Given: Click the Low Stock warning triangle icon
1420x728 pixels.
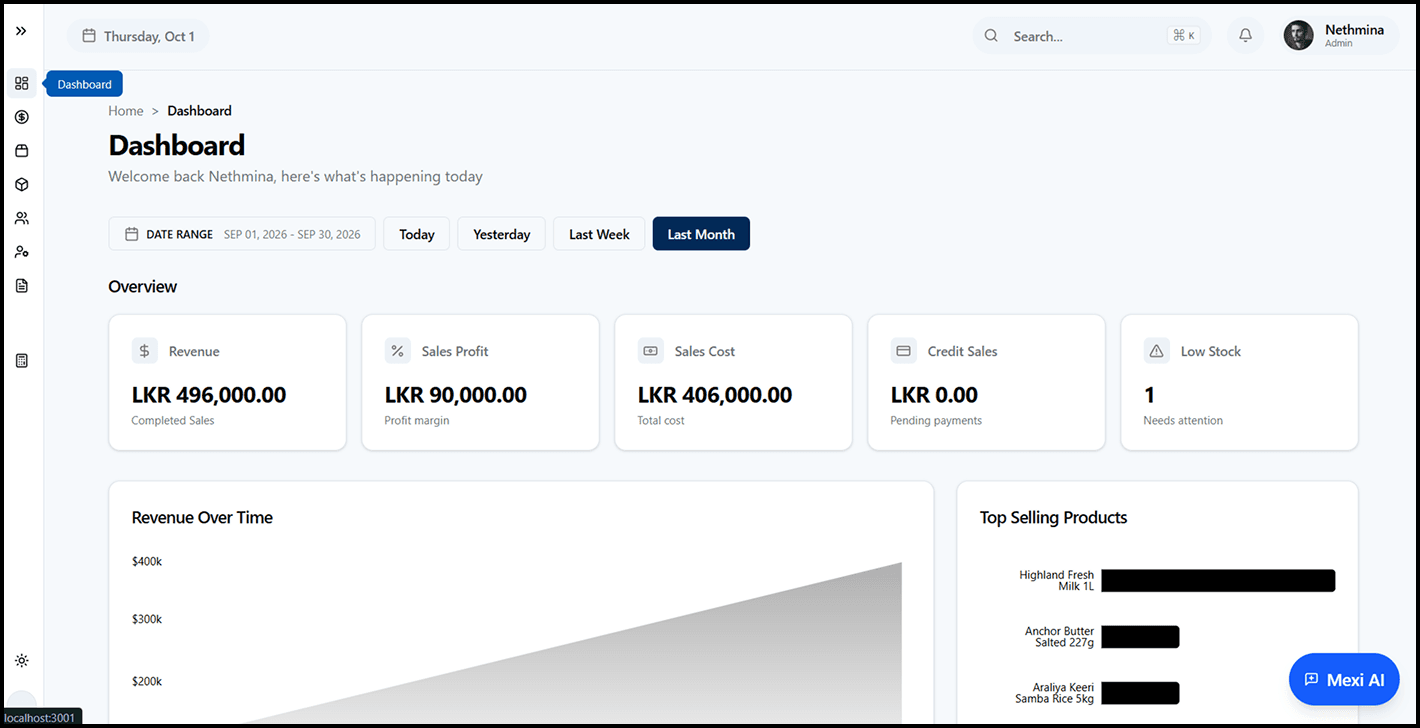Looking at the screenshot, I should pos(1157,351).
